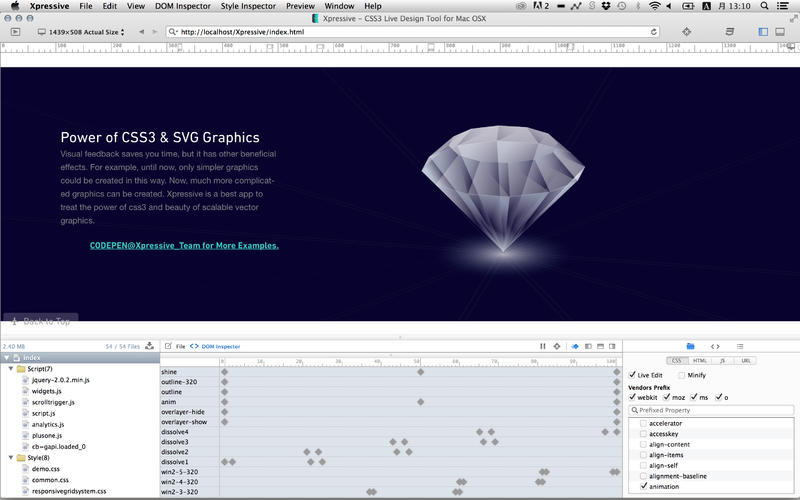Image resolution: width=800 pixels, height=500 pixels.
Task: Pause the animation timeline
Action: pos(542,346)
